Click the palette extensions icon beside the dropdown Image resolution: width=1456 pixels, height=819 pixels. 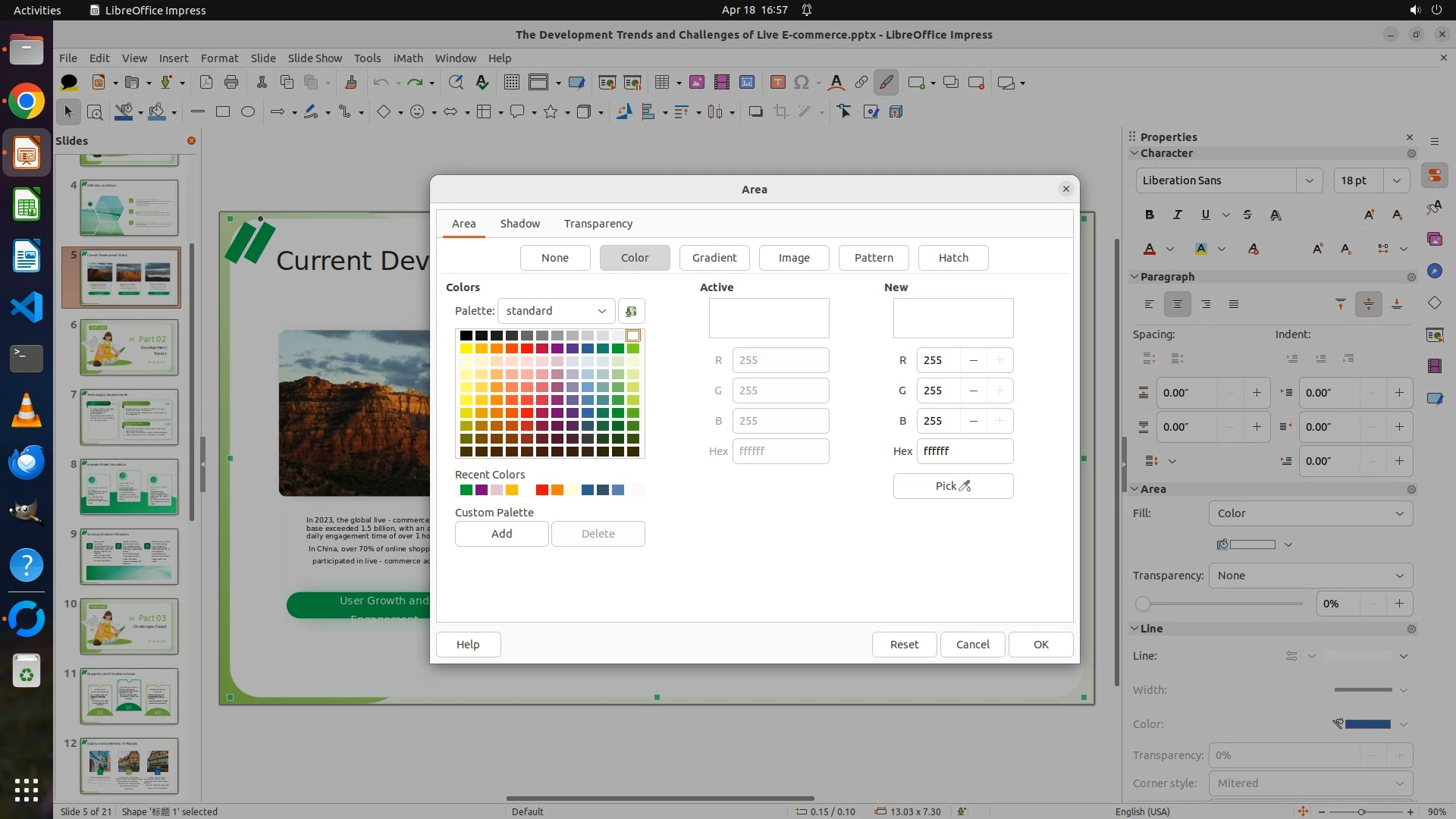631,311
